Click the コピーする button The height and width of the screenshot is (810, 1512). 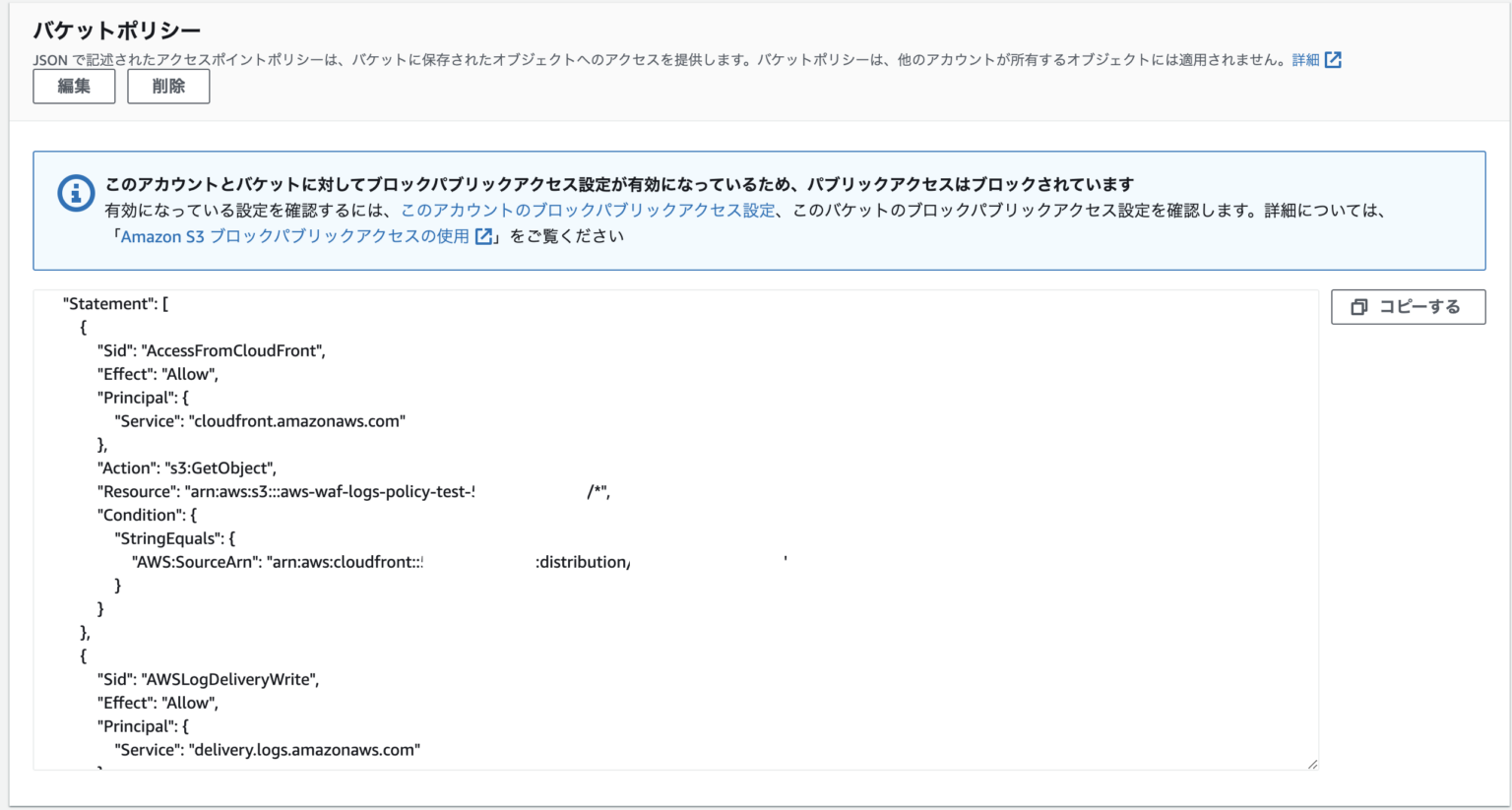[1408, 306]
